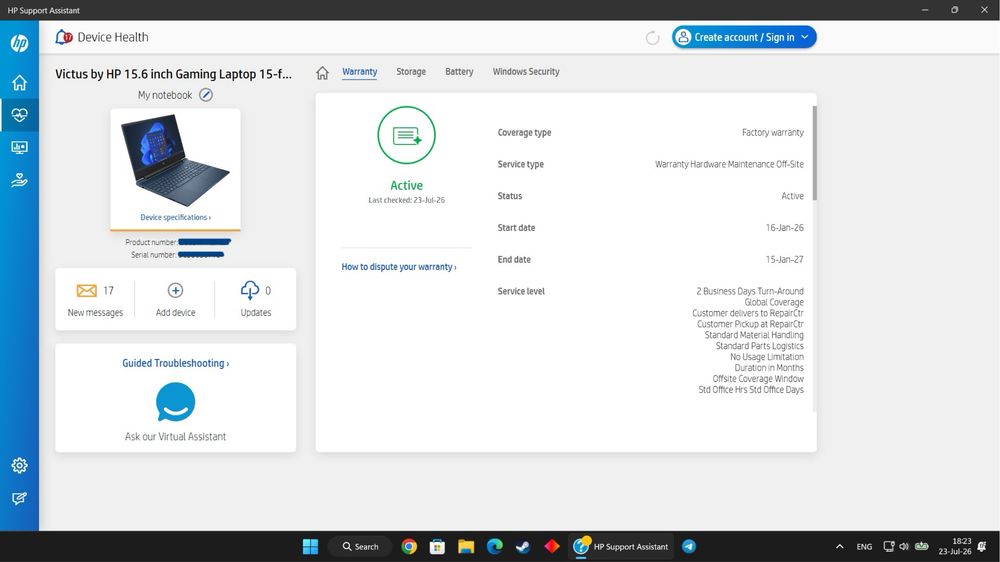Open the feedback icon at the sidebar bottom
The height and width of the screenshot is (562, 1000).
click(x=19, y=498)
